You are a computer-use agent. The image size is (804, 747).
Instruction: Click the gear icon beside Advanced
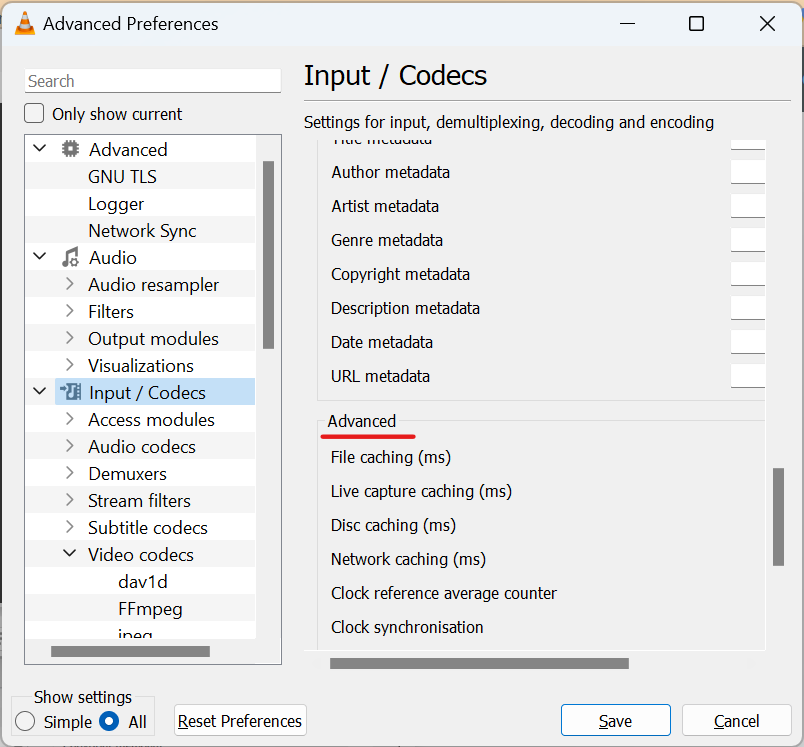tap(68, 148)
